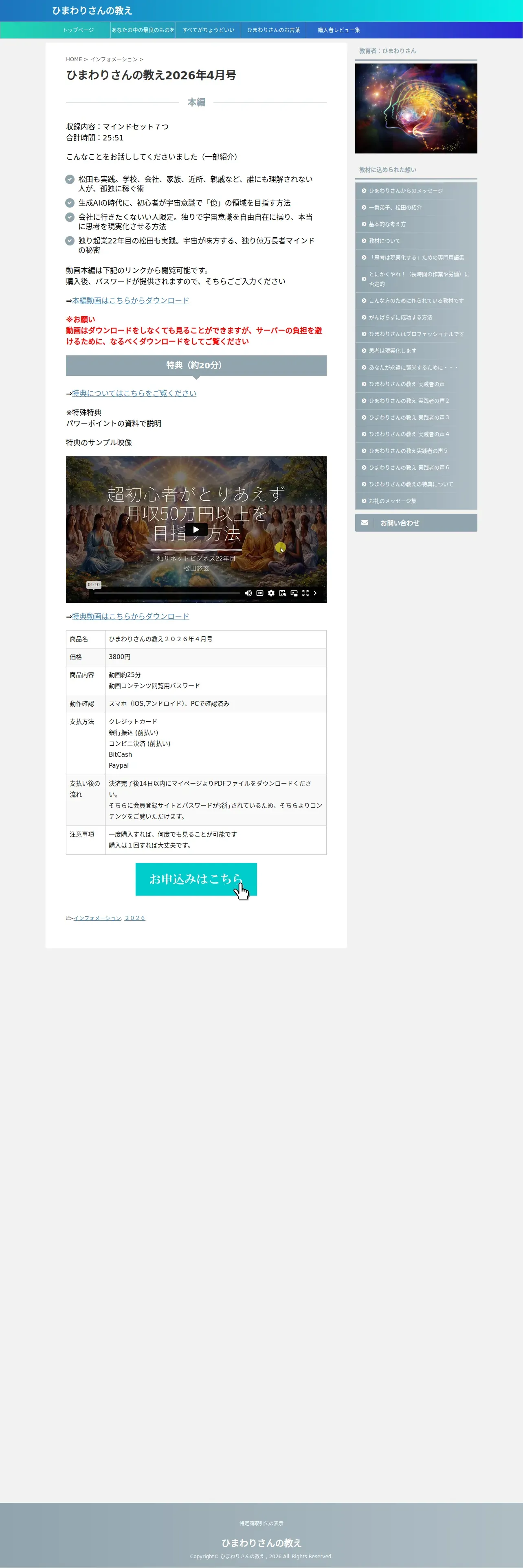Seek on the video progress bar

pos(165,593)
